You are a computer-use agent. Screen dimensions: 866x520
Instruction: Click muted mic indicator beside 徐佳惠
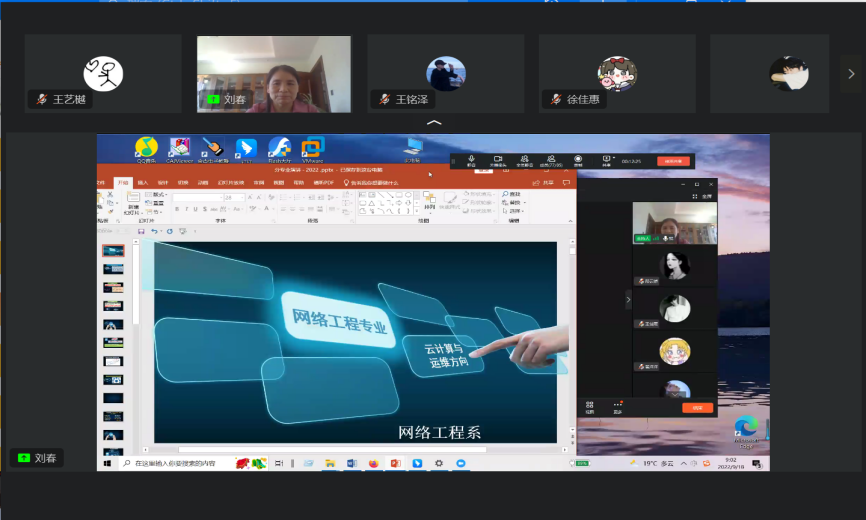pyautogui.click(x=557, y=100)
